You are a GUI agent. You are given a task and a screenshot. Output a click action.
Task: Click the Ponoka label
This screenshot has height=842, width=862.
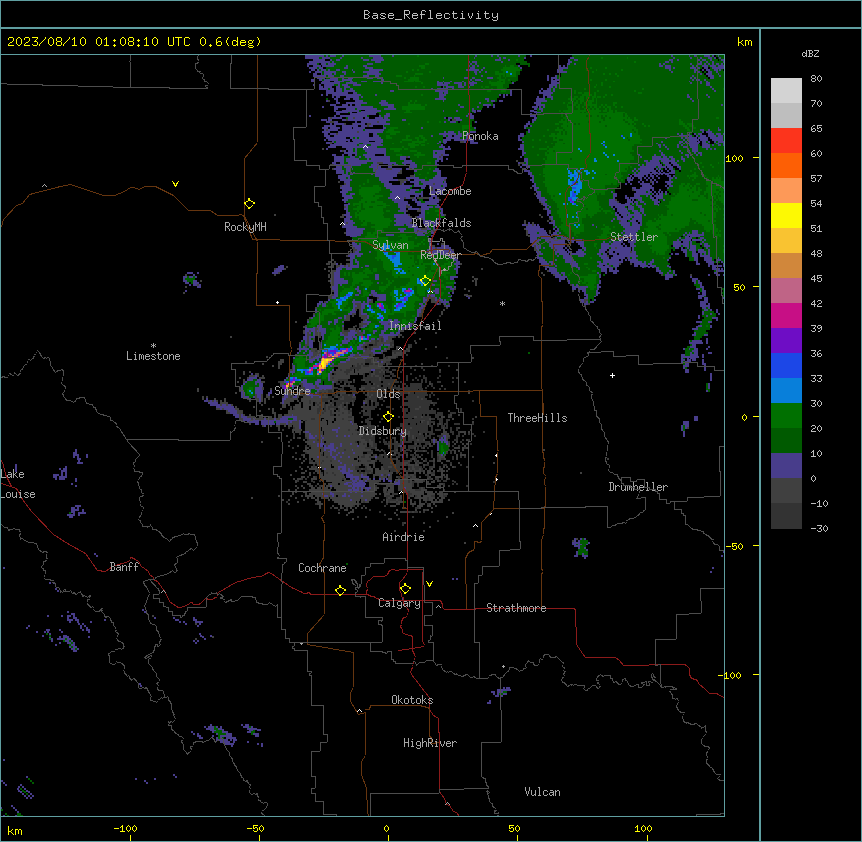click(480, 136)
